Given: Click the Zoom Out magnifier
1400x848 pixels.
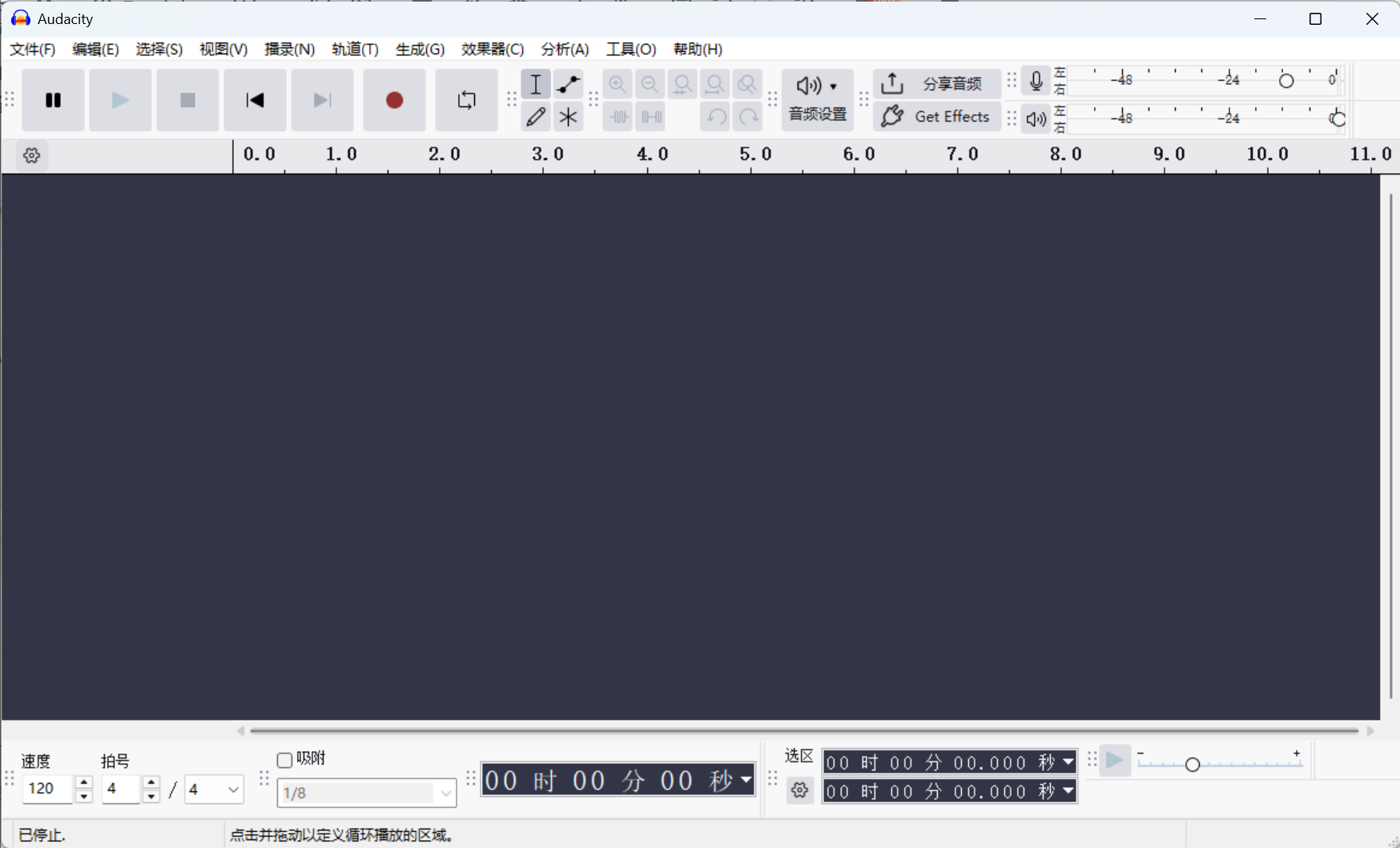Looking at the screenshot, I should [650, 84].
